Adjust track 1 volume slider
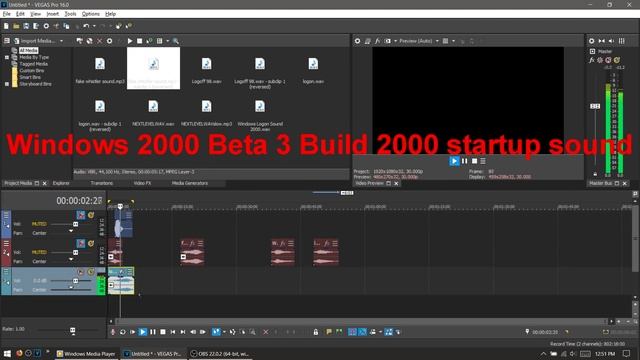 pos(75,224)
